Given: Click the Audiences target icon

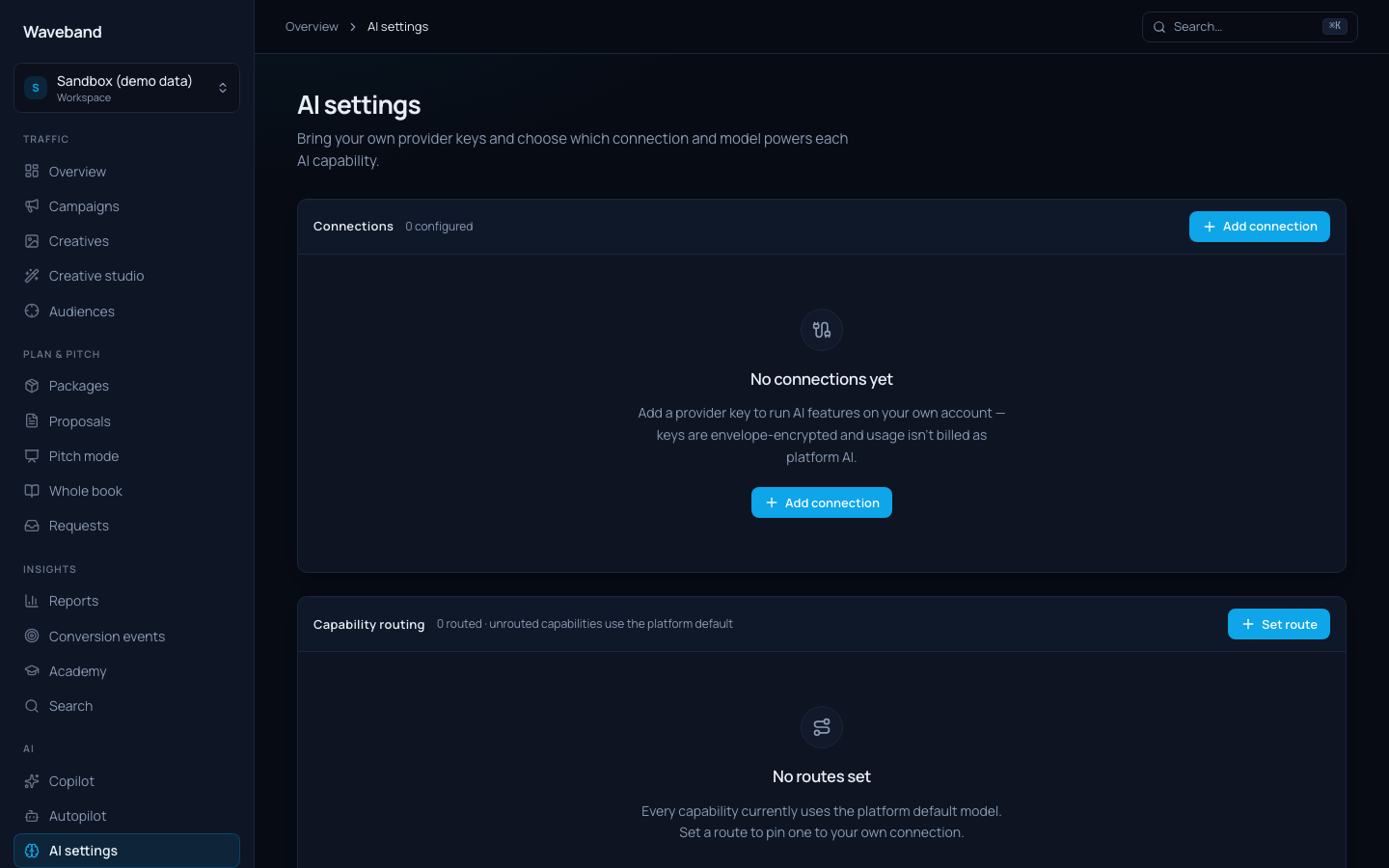Looking at the screenshot, I should (32, 311).
